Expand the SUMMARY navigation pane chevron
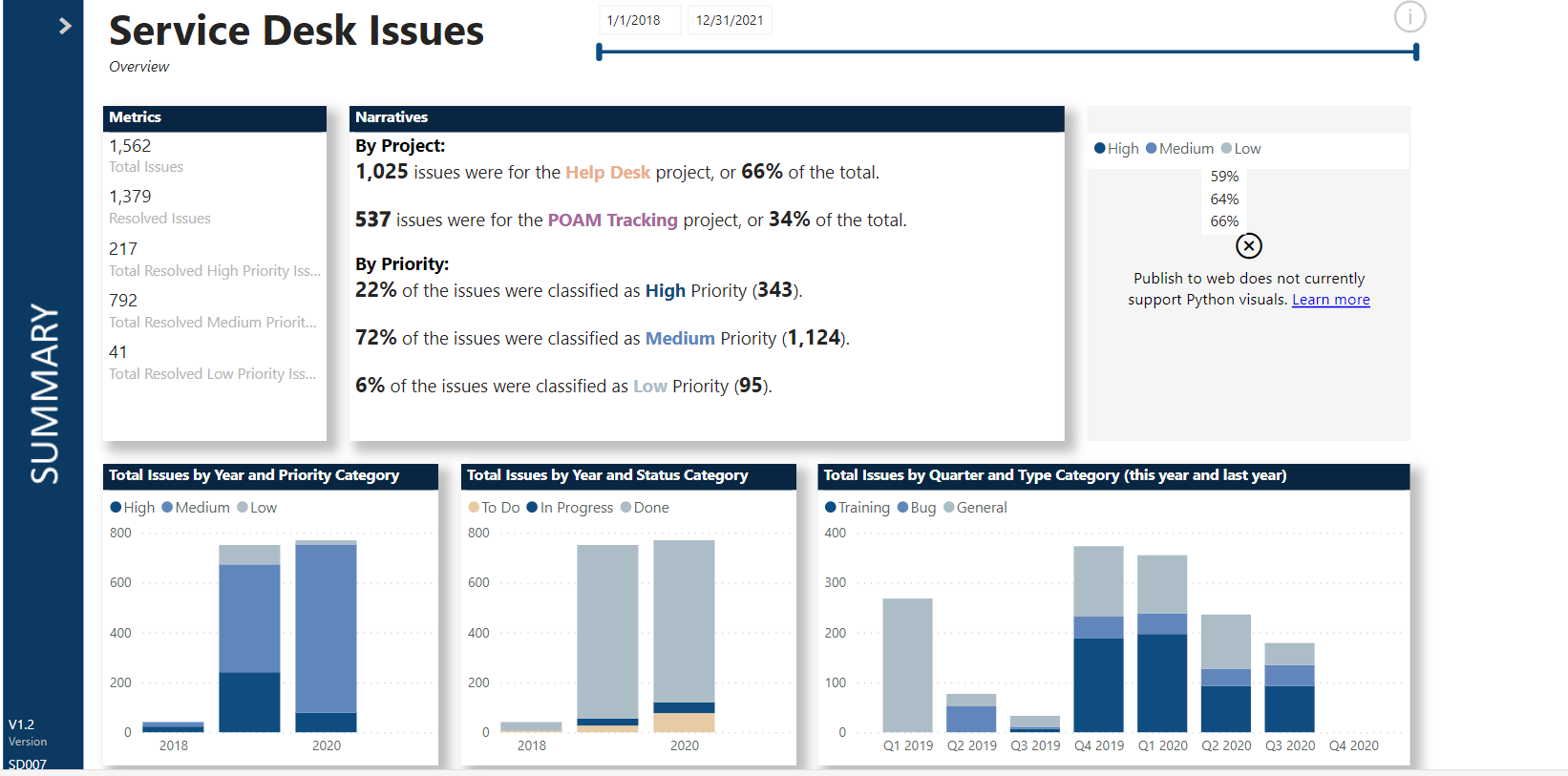Viewport: 1568px width, 776px height. click(65, 26)
